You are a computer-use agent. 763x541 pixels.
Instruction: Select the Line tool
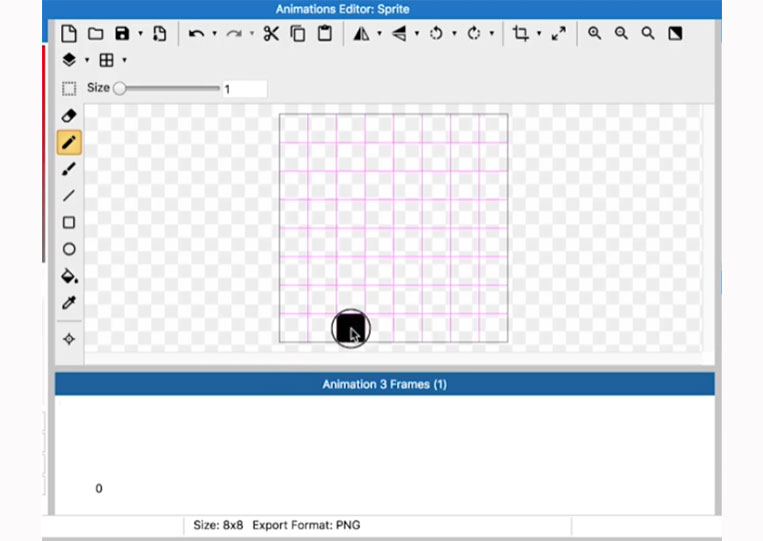tap(69, 196)
